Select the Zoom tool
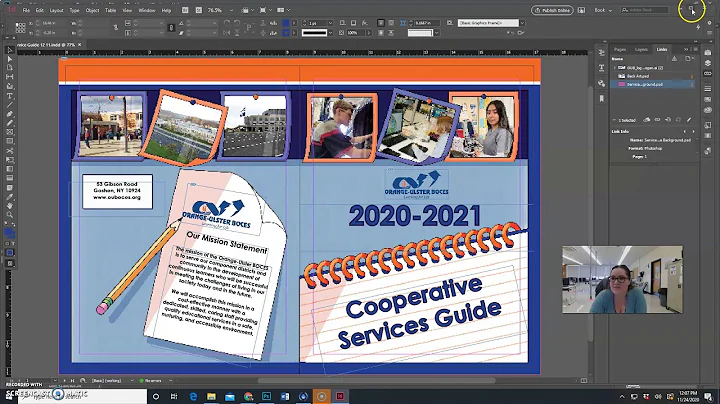 (x=10, y=215)
